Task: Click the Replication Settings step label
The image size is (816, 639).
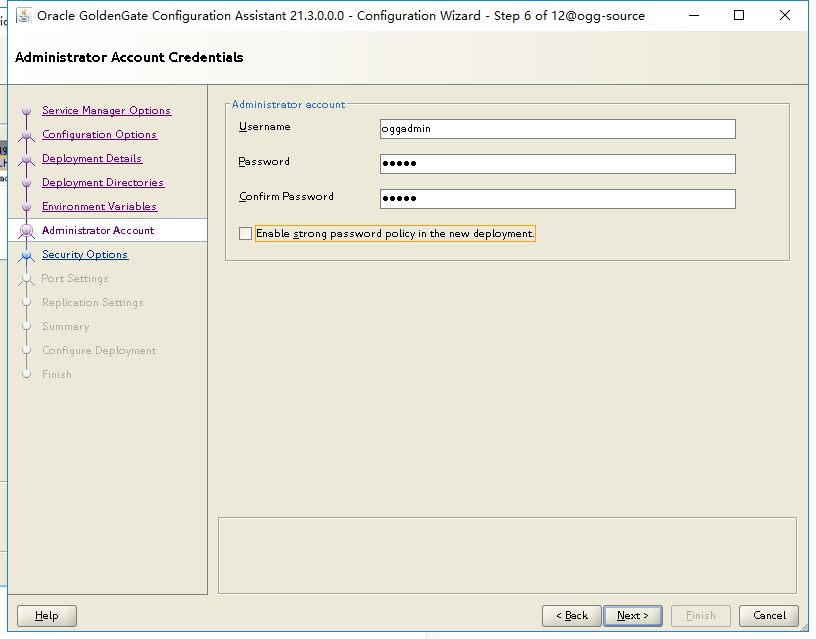Action: tap(93, 302)
